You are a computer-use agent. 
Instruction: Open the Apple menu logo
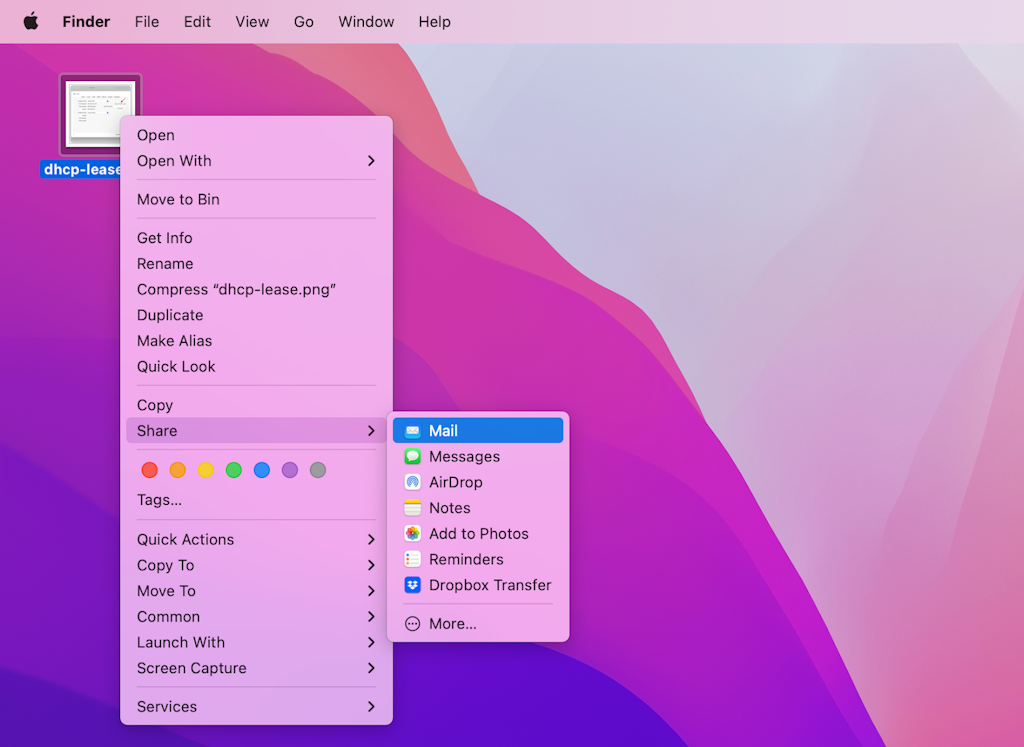click(x=31, y=22)
